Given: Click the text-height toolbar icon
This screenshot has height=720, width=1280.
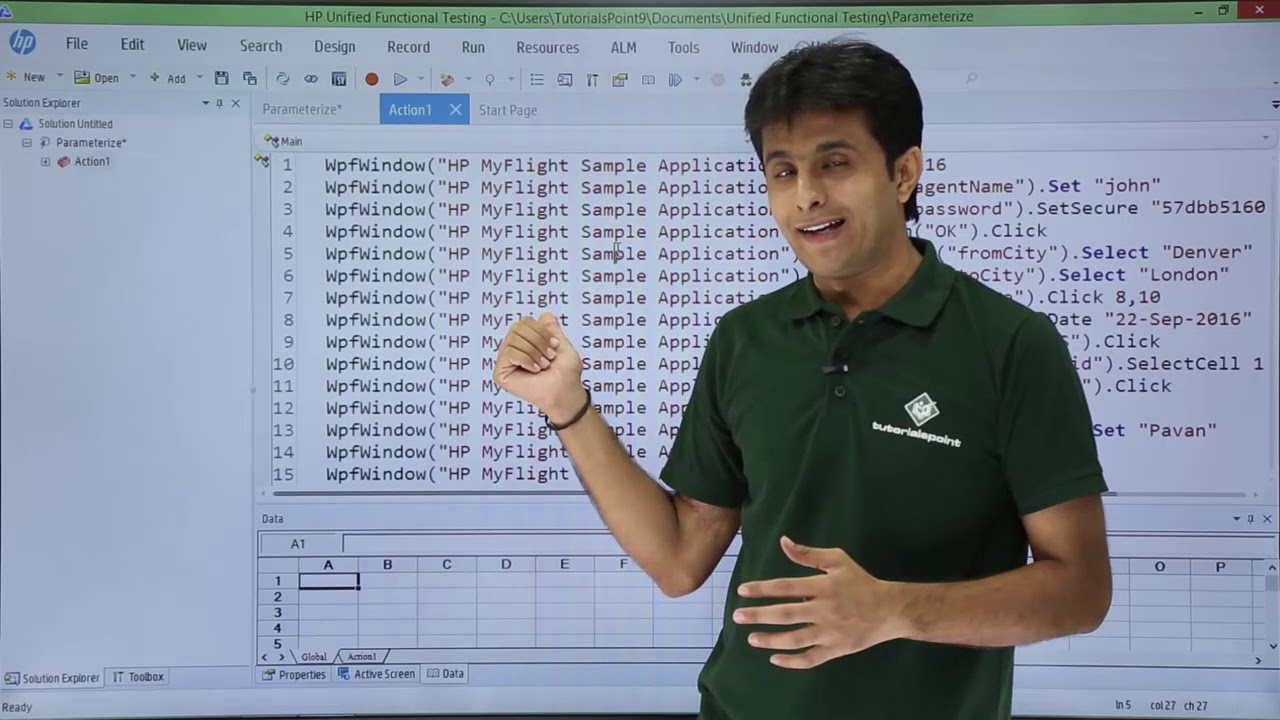Looking at the screenshot, I should tap(592, 79).
